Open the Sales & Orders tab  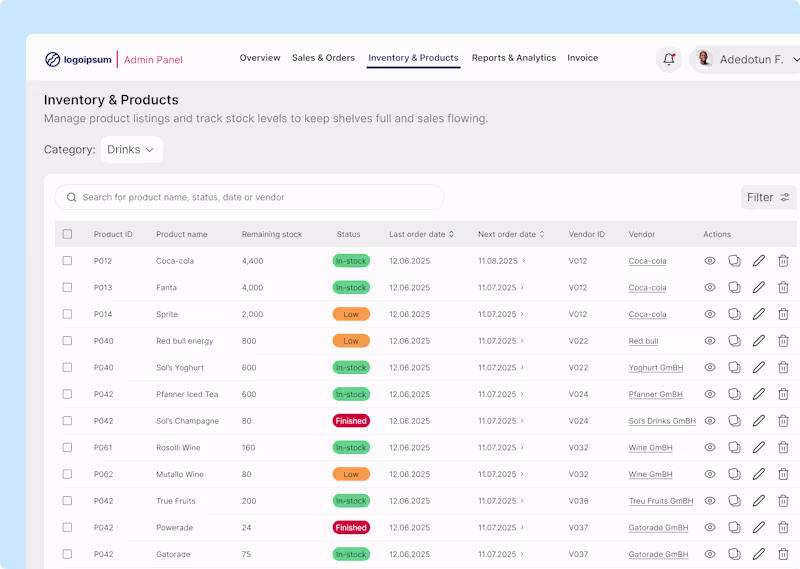323,58
